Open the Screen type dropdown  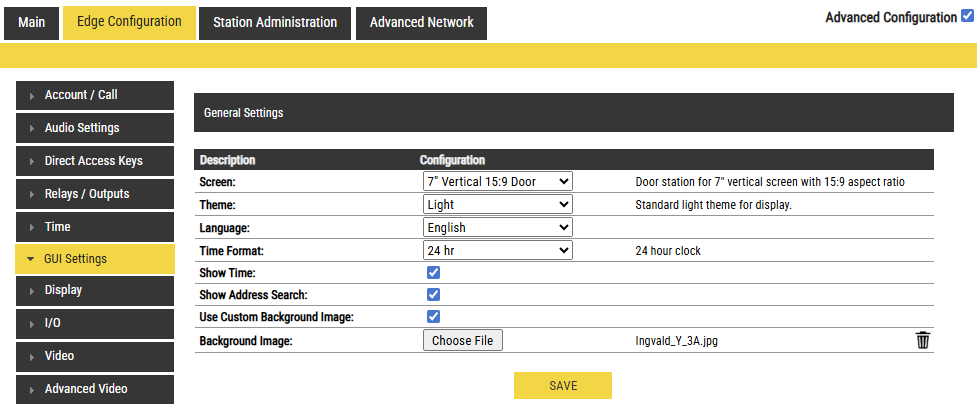pos(498,182)
